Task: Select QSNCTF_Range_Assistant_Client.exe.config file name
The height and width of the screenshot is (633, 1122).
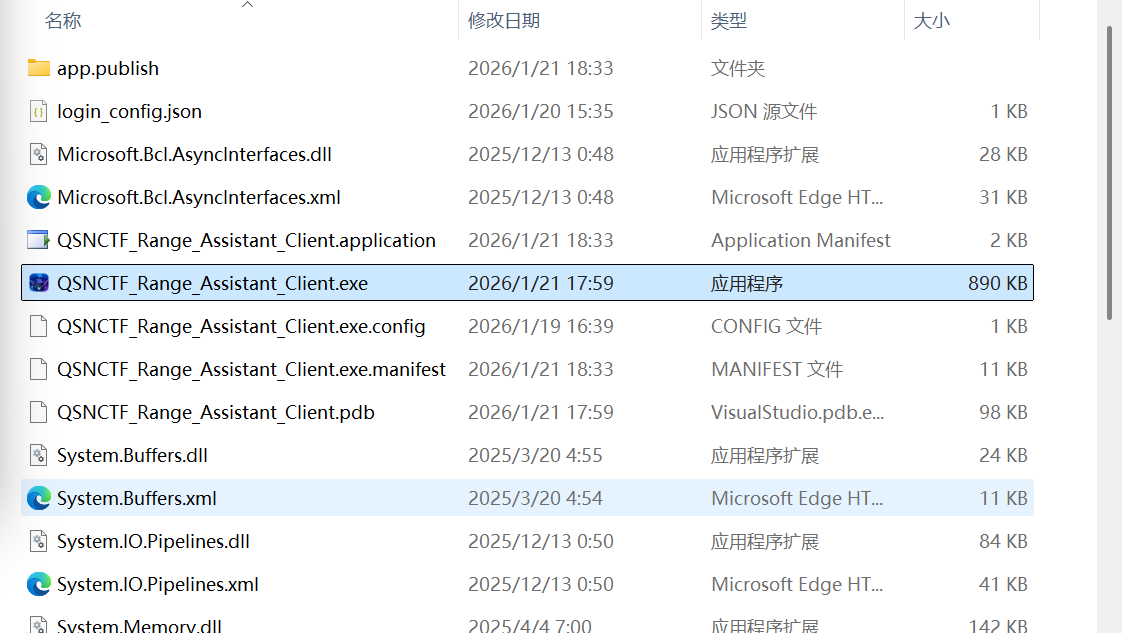Action: (x=241, y=326)
